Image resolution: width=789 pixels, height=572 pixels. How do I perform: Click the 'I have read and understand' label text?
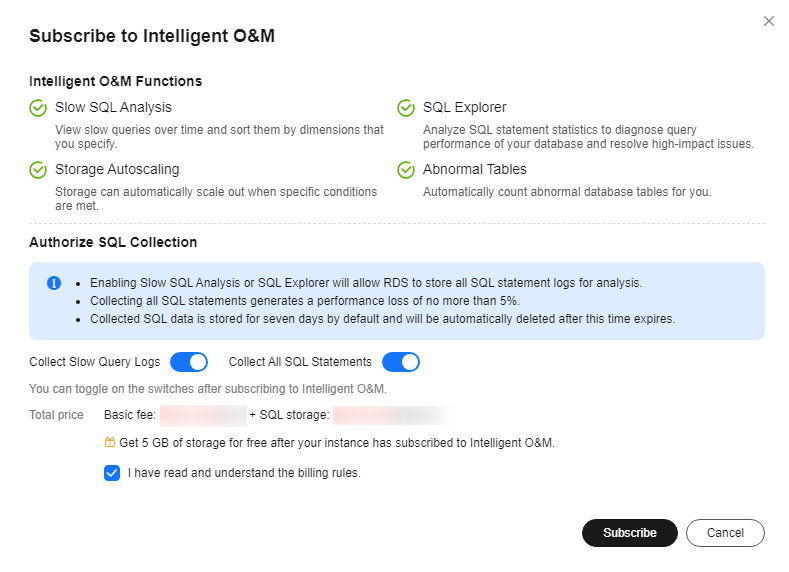click(x=244, y=473)
